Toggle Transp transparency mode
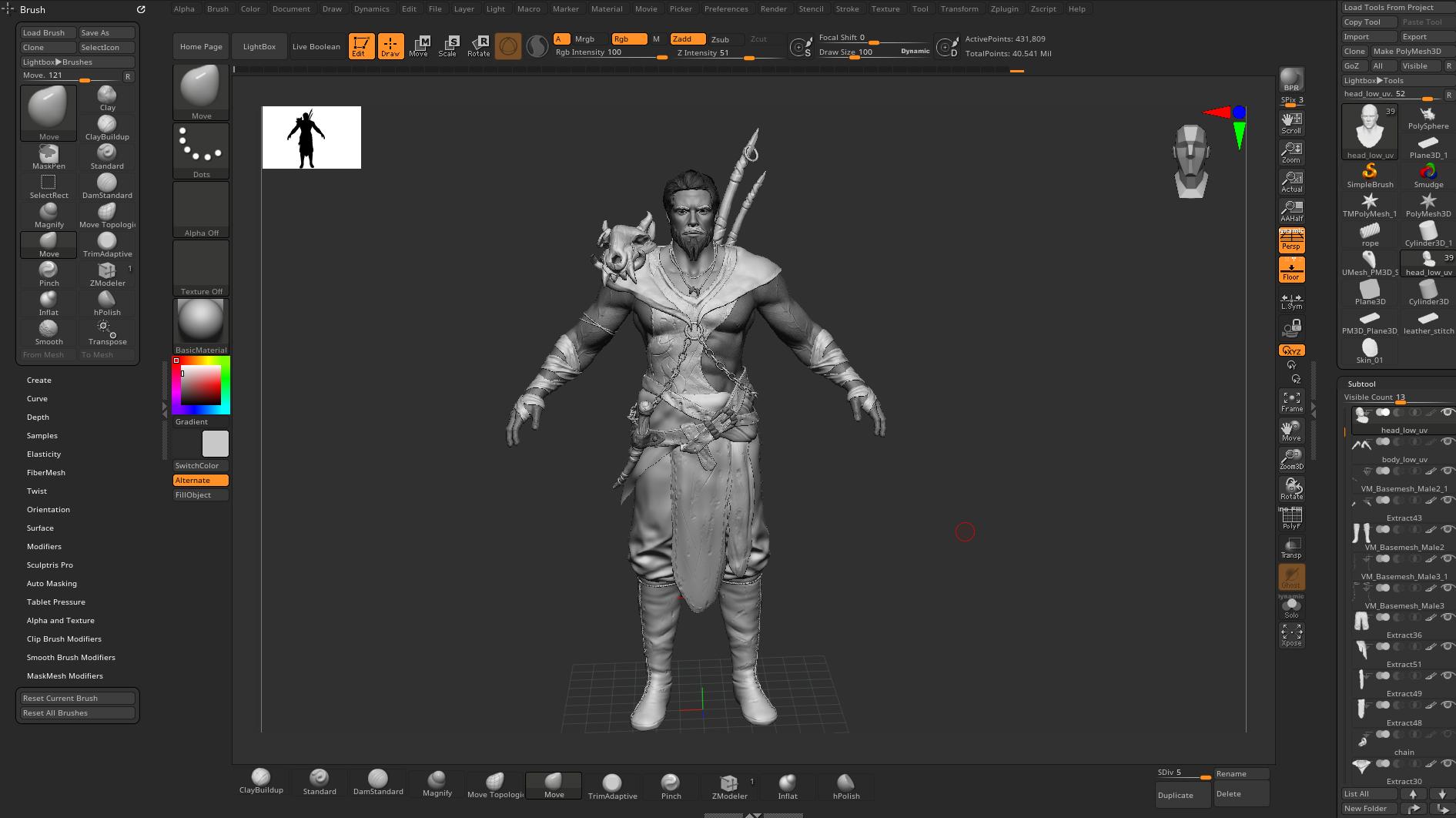Viewport: 1456px width, 818px height. pos(1291,548)
